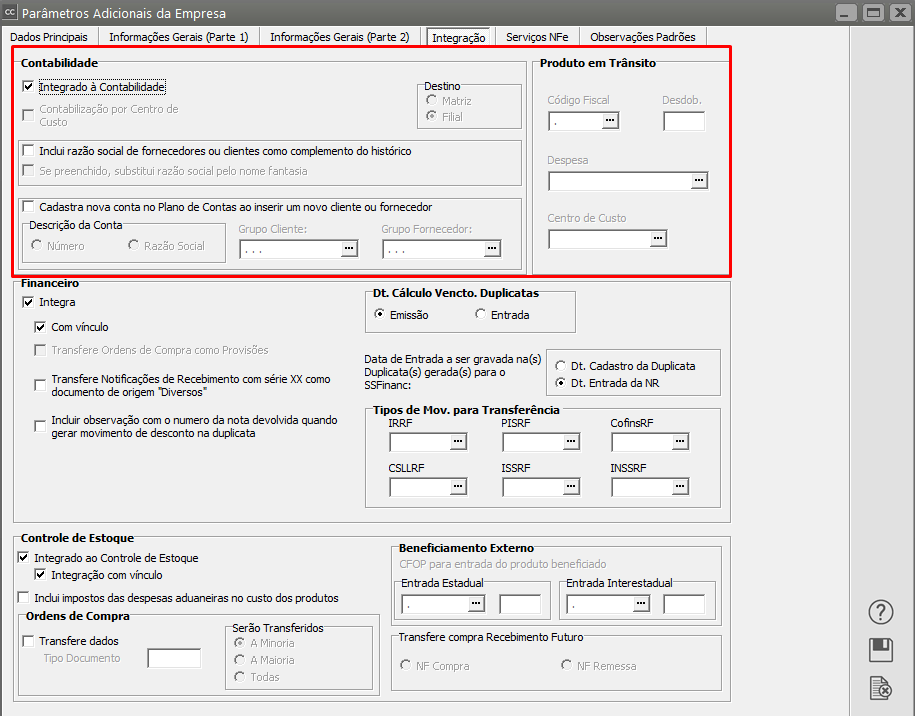915x716 pixels.
Task: Click the cancel document icon
Action: 881,688
